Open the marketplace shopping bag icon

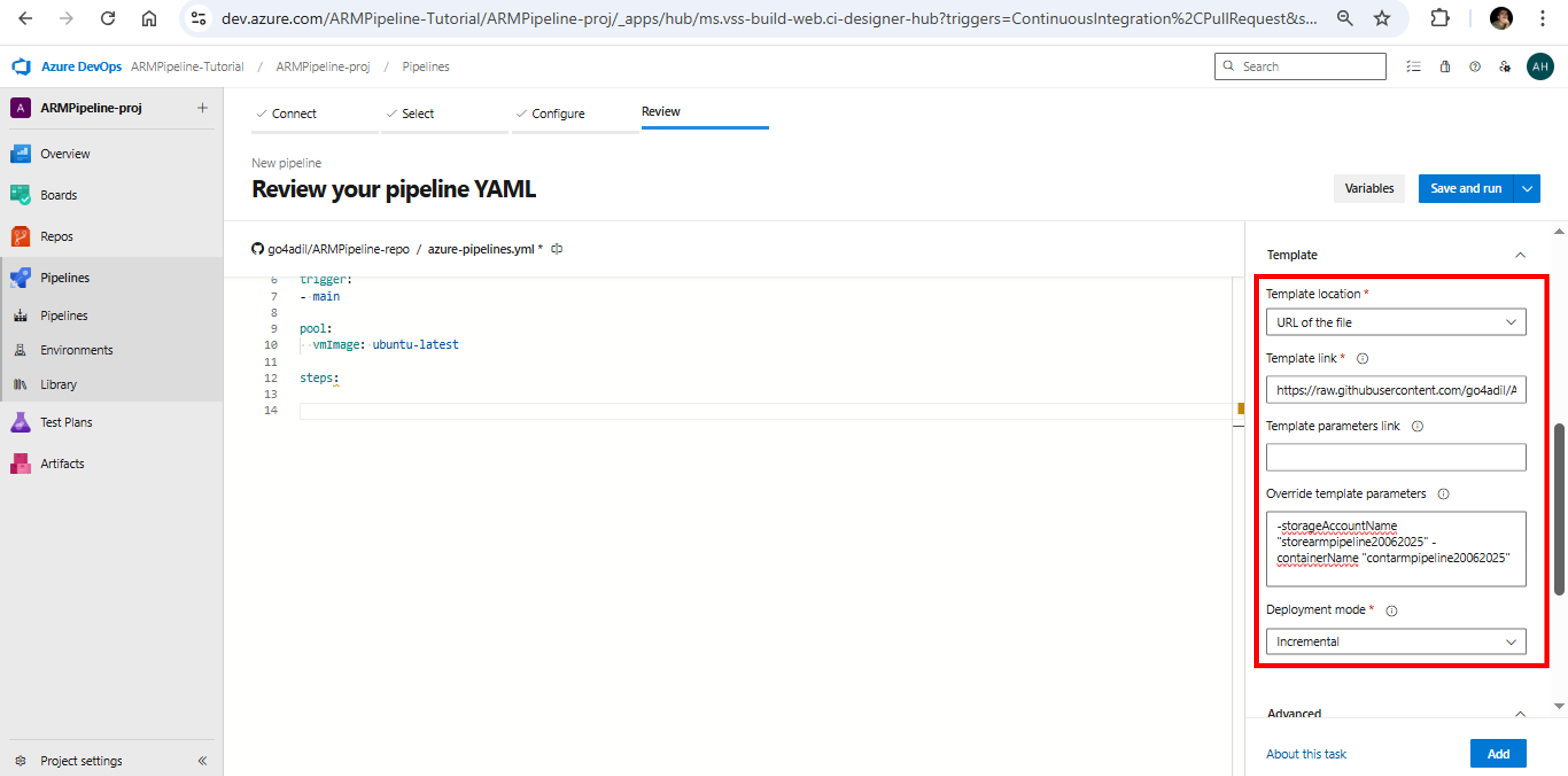pyautogui.click(x=1444, y=66)
